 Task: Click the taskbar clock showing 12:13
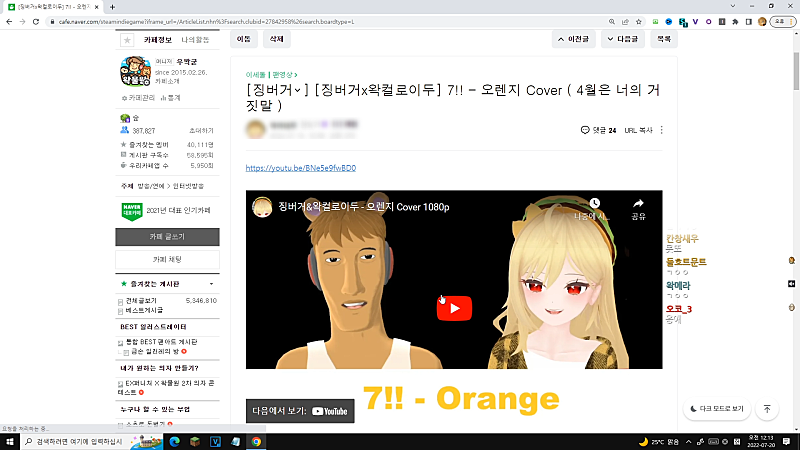[x=760, y=442]
